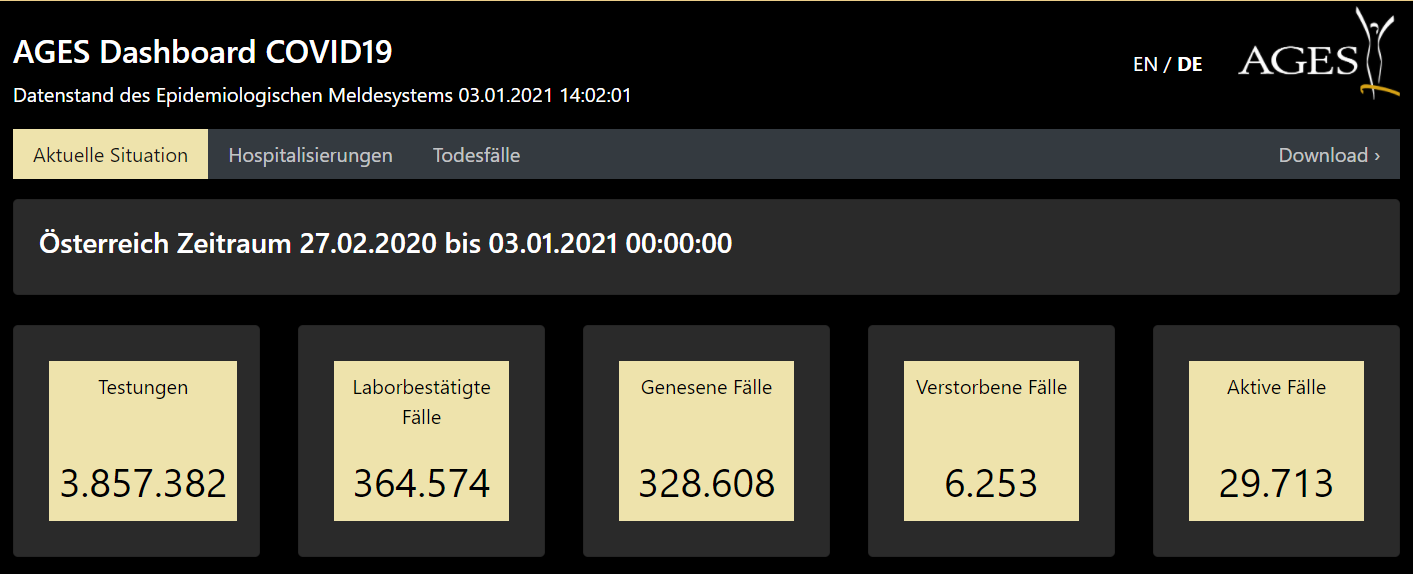Open the Aktuelle Situation tab
Viewport: 1413px width, 574px height.
click(110, 155)
